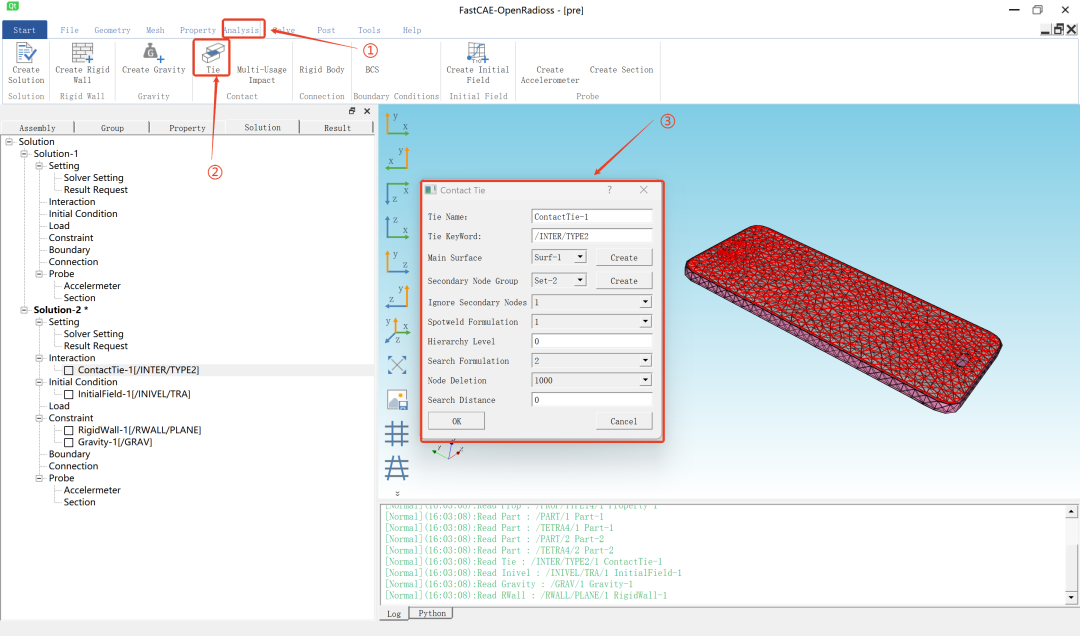The image size is (1080, 636).
Task: Switch to isometric xyz view
Action: (x=397, y=330)
